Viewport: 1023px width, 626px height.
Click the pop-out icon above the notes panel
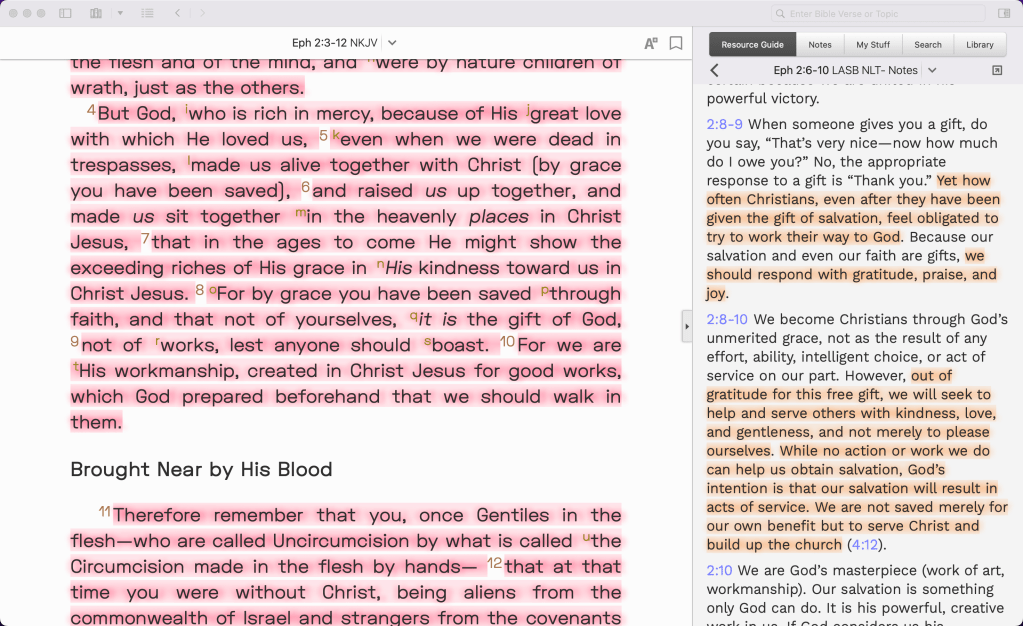click(x=996, y=68)
